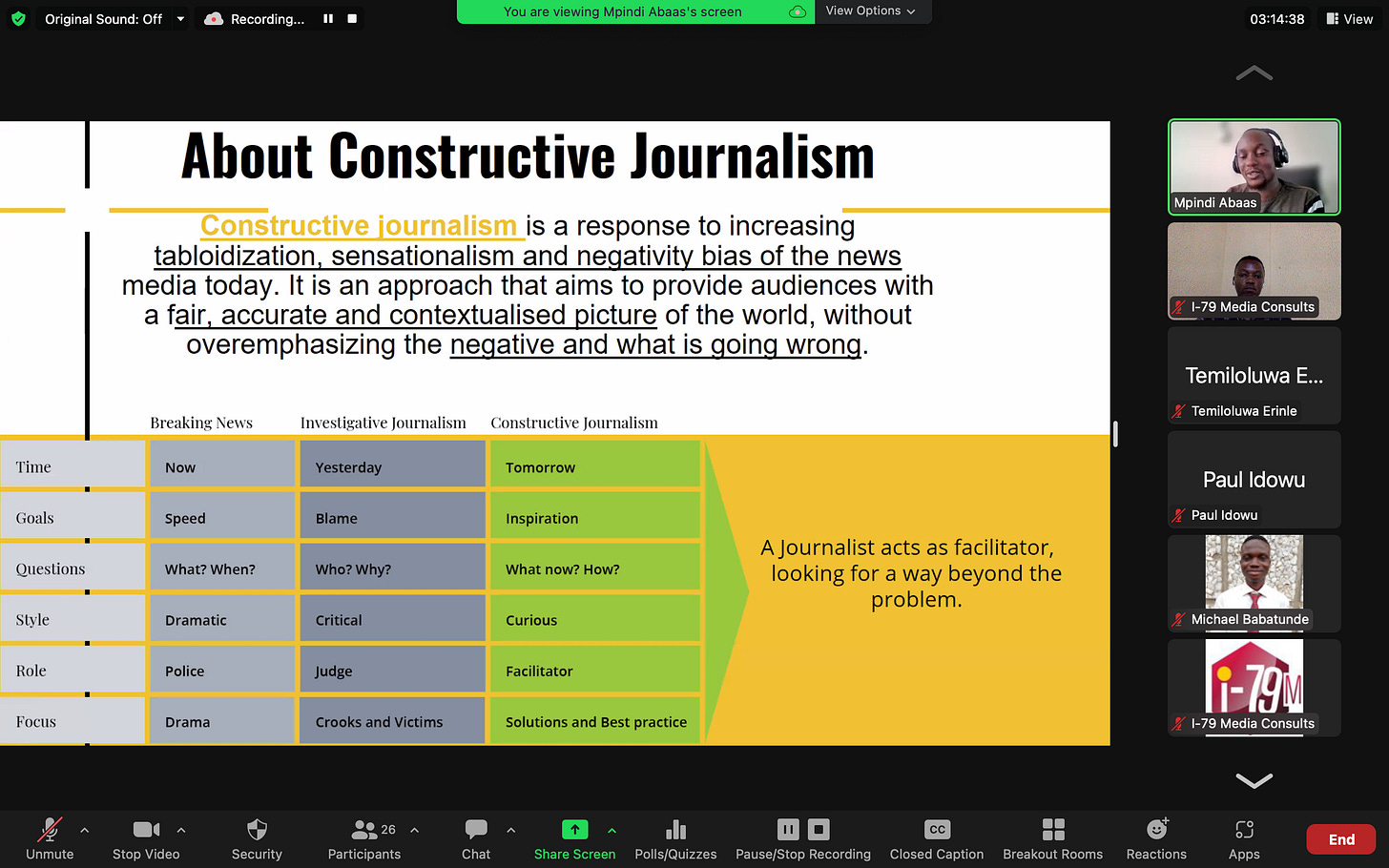Screen dimensions: 1389x868
Task: Select Michael Babatunde video tile
Action: point(1254,583)
